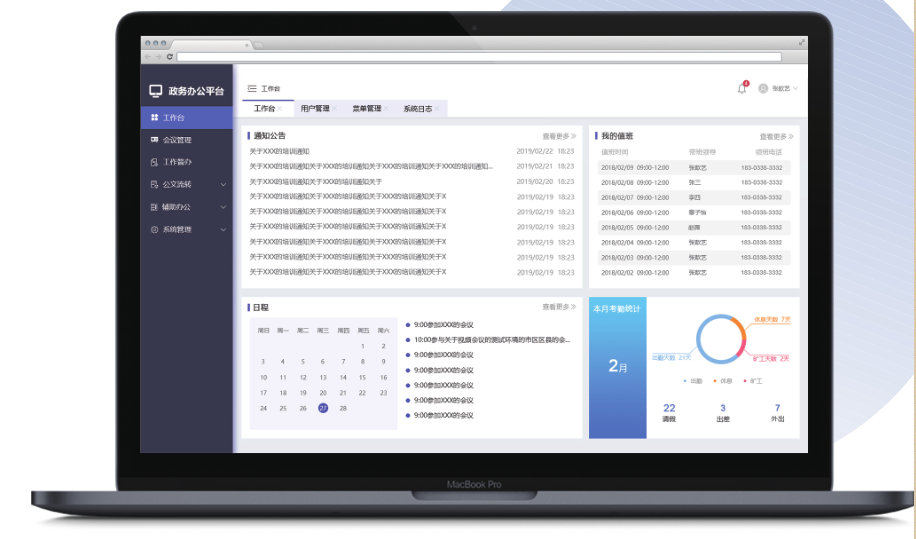The width and height of the screenshot is (916, 539).
Task: Click the 休息天数 7天 chart label
Action: 772,319
